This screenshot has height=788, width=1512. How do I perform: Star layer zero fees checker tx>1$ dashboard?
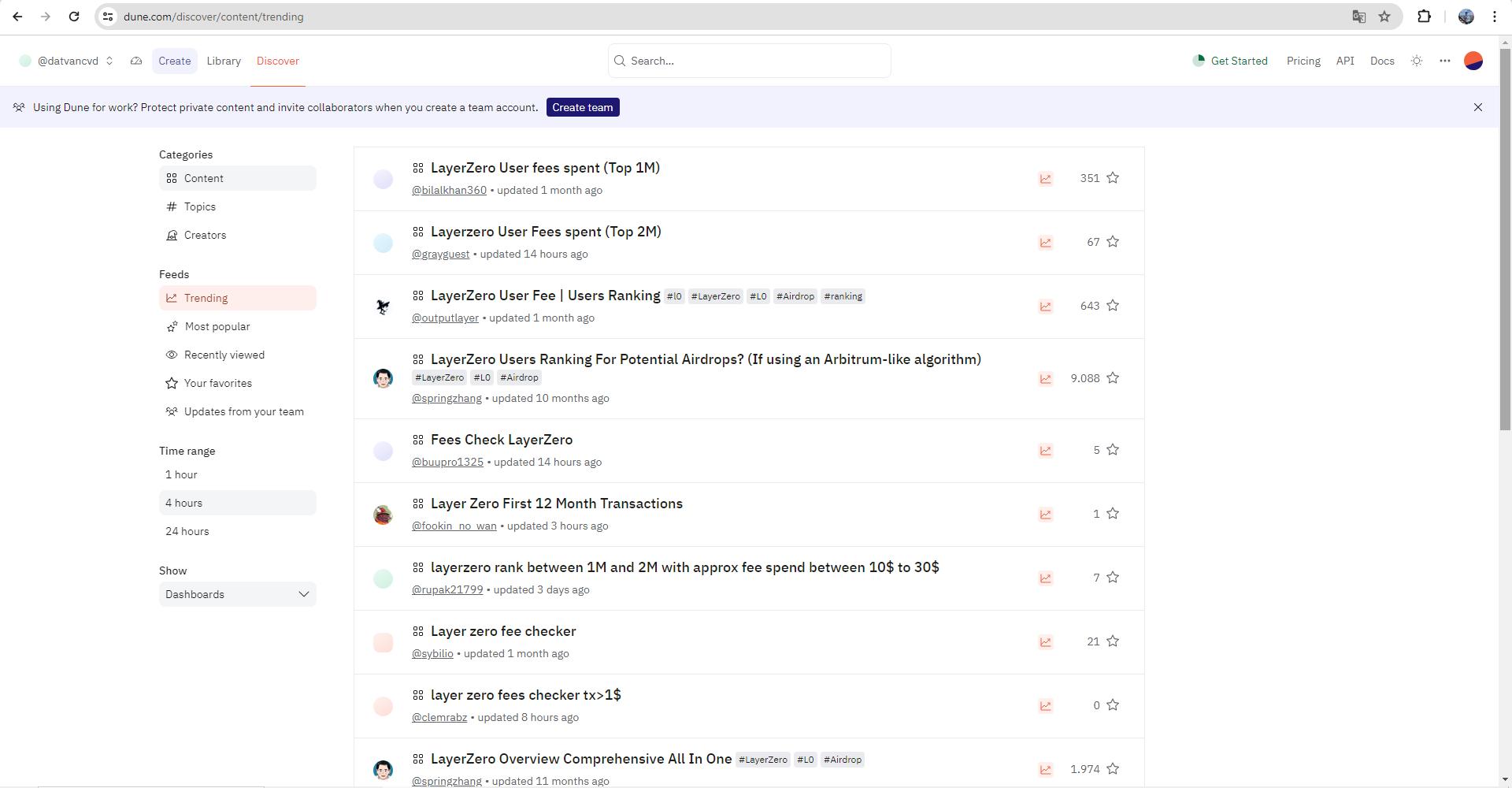tap(1113, 705)
